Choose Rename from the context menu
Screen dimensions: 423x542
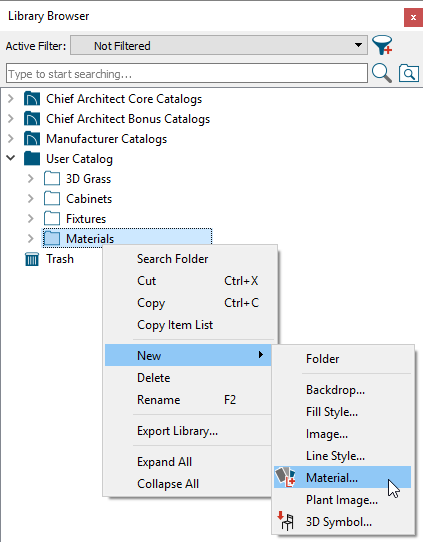click(188, 400)
